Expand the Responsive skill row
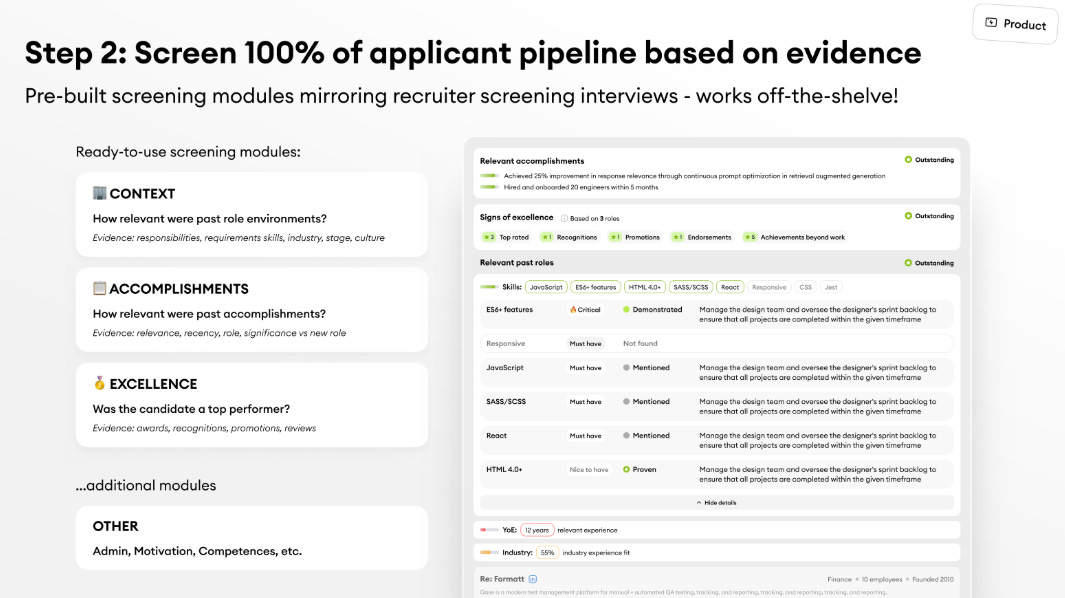 coord(717,343)
